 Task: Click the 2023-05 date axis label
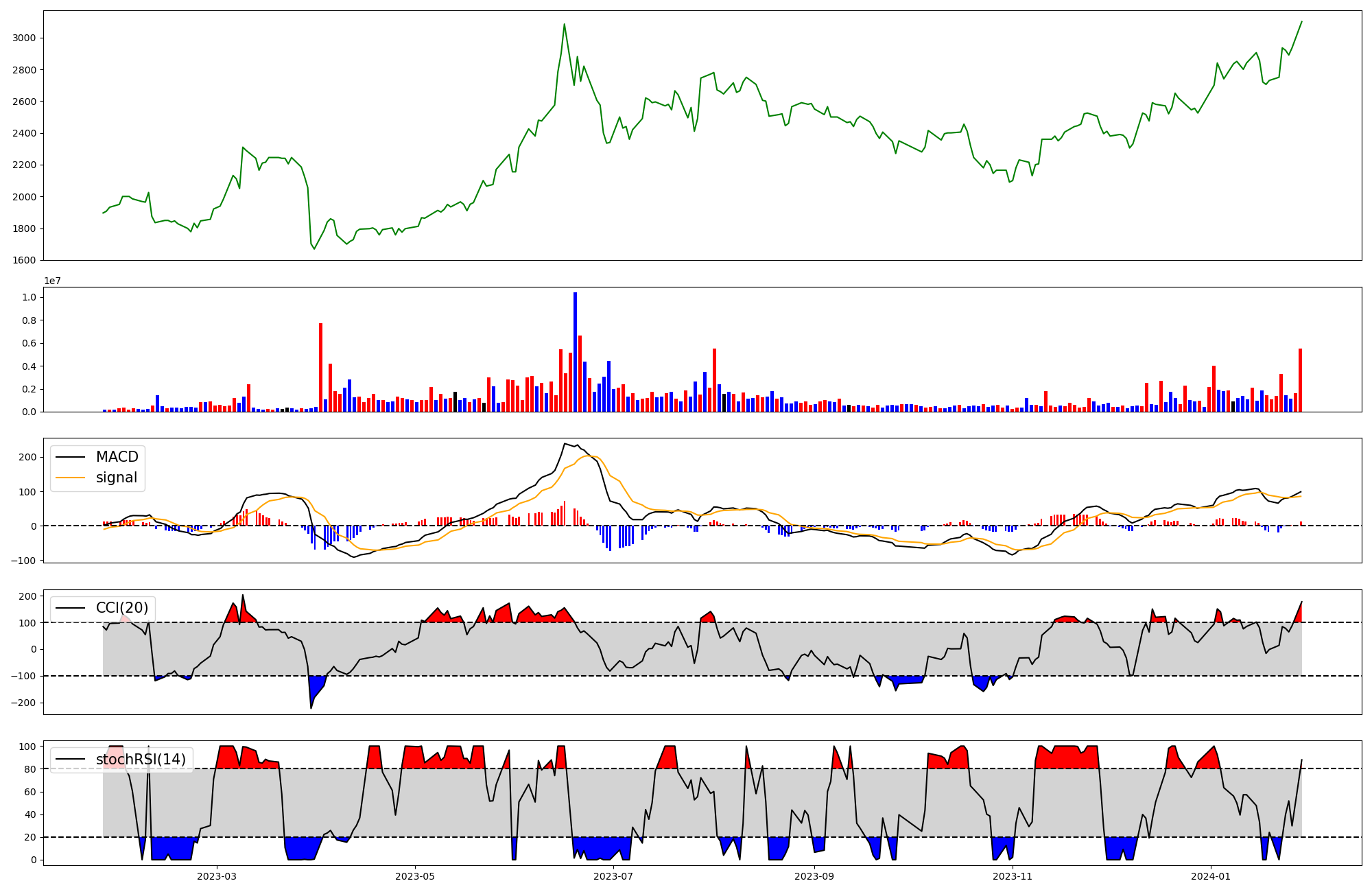(414, 876)
